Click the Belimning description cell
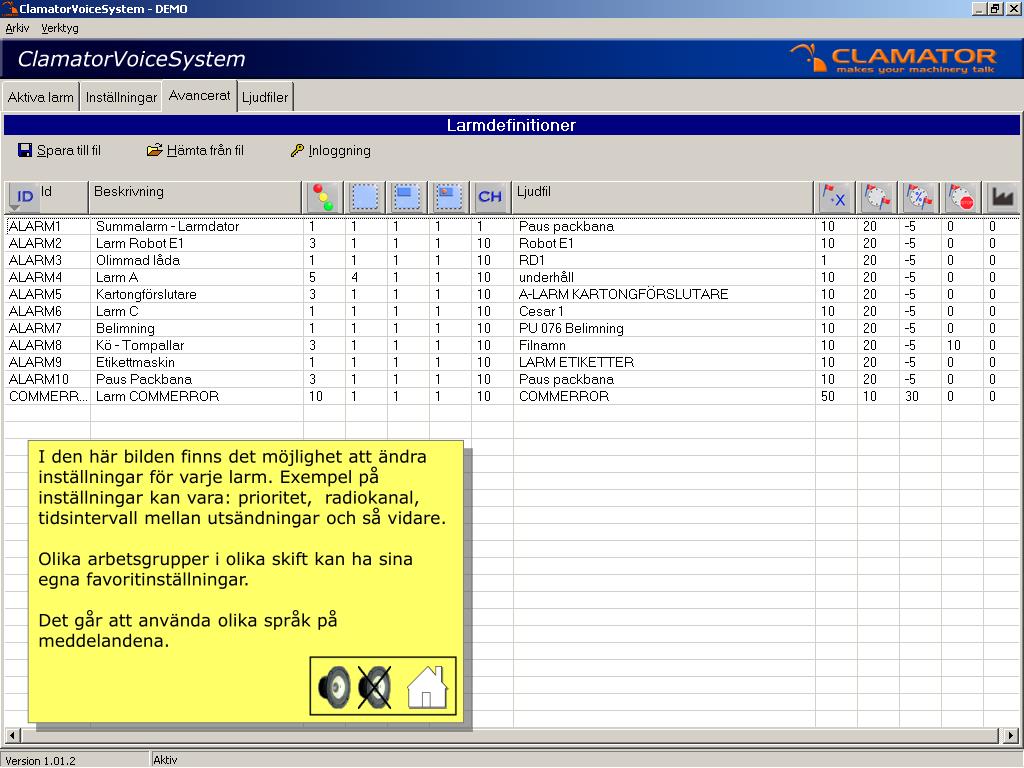Screen dimensions: 1024x768 coord(197,328)
